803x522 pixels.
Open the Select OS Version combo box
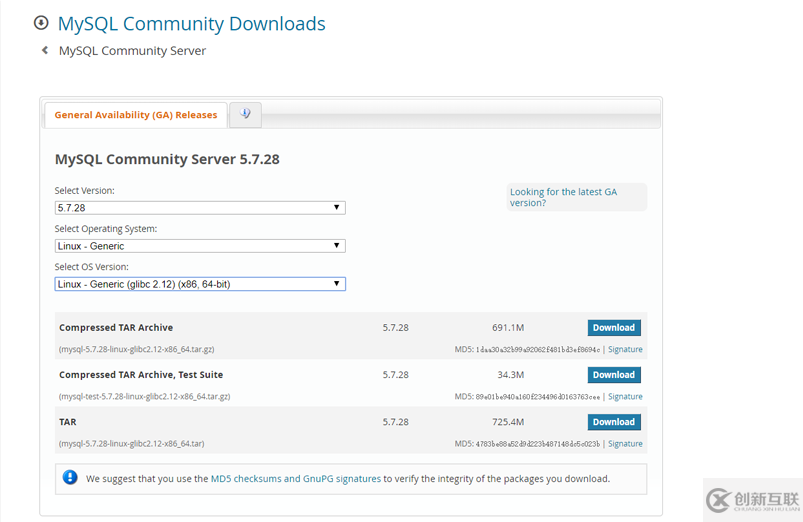click(x=200, y=284)
